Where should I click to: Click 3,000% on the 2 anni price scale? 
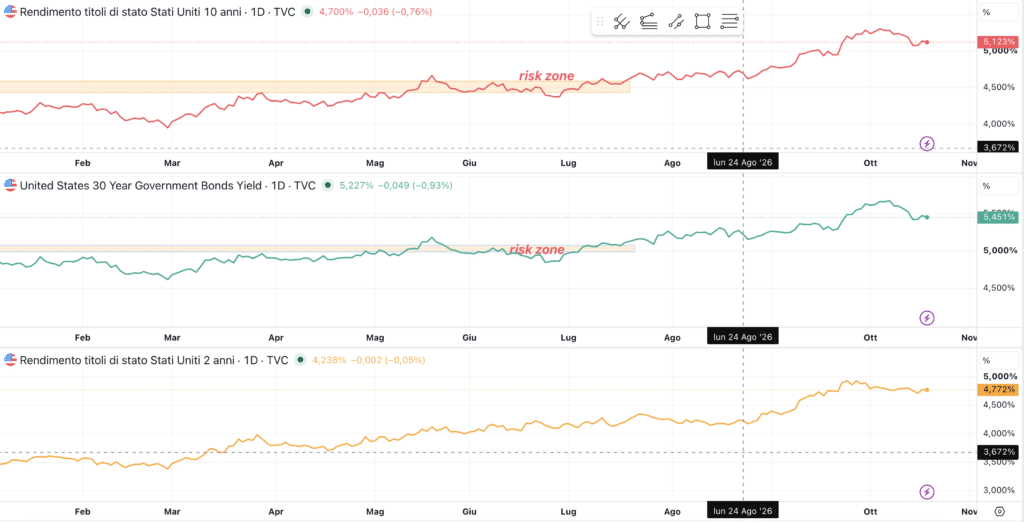pyautogui.click(x=1000, y=490)
